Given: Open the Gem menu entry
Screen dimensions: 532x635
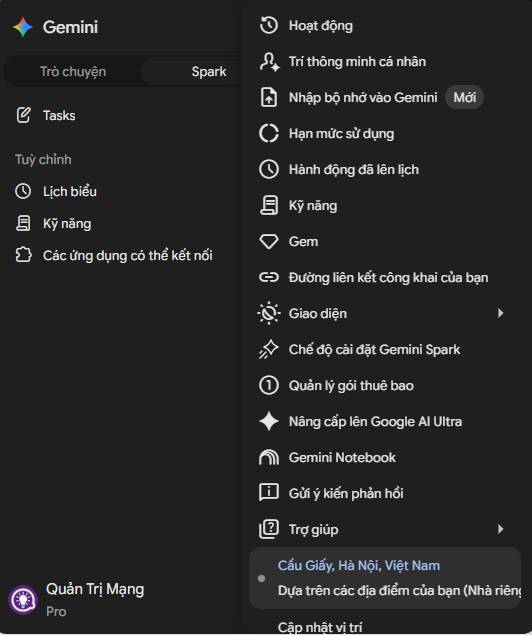Looking at the screenshot, I should [303, 242].
